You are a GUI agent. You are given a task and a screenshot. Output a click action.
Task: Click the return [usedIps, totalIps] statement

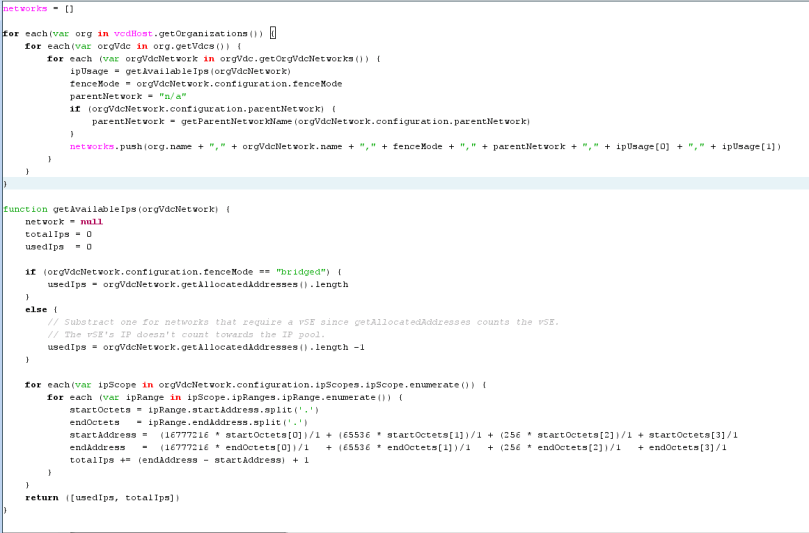pos(102,497)
